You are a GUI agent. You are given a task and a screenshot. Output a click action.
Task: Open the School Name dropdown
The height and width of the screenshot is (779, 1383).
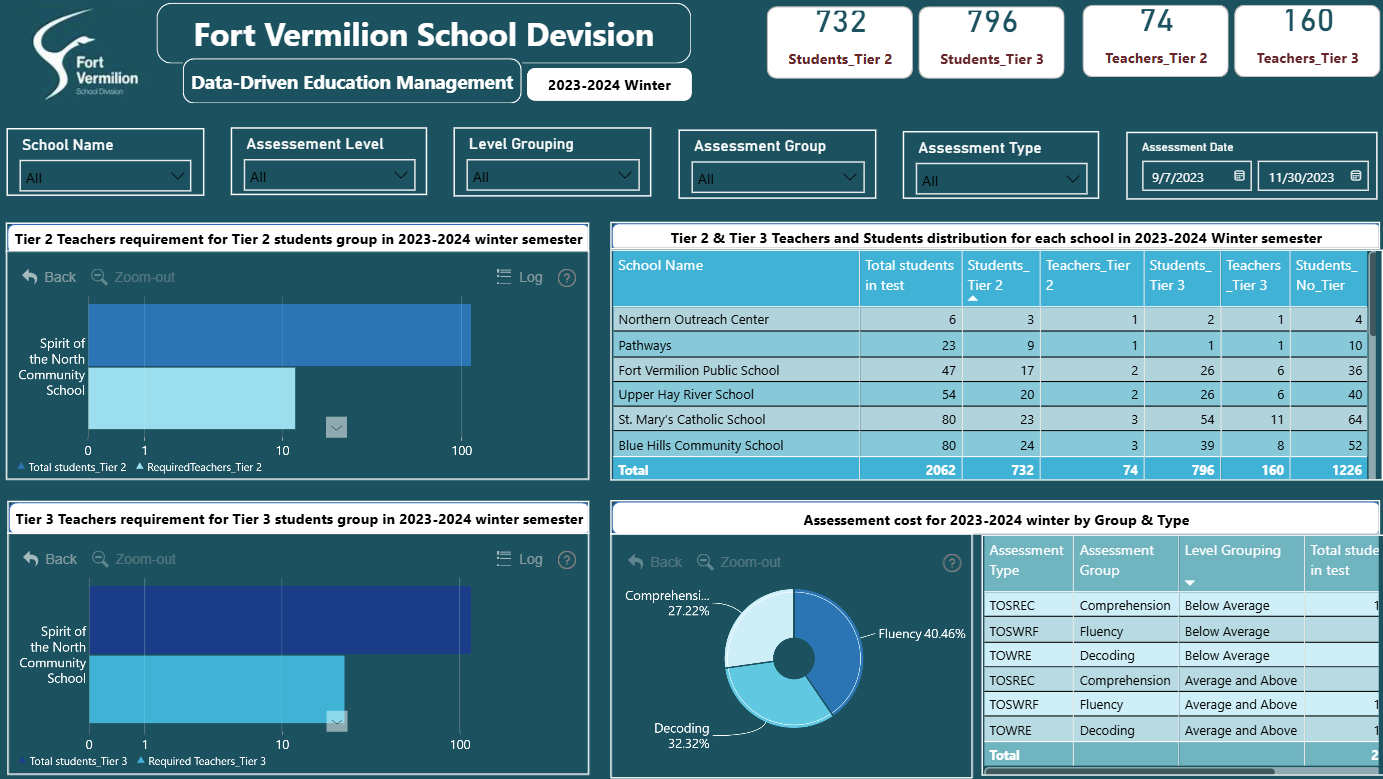pyautogui.click(x=105, y=177)
